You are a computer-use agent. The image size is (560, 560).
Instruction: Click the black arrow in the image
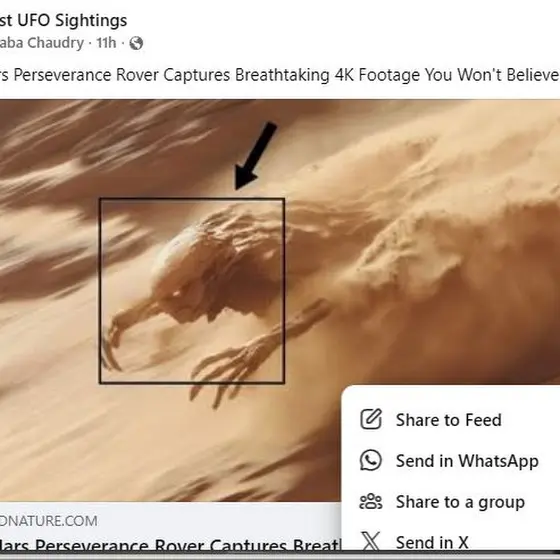(255, 156)
